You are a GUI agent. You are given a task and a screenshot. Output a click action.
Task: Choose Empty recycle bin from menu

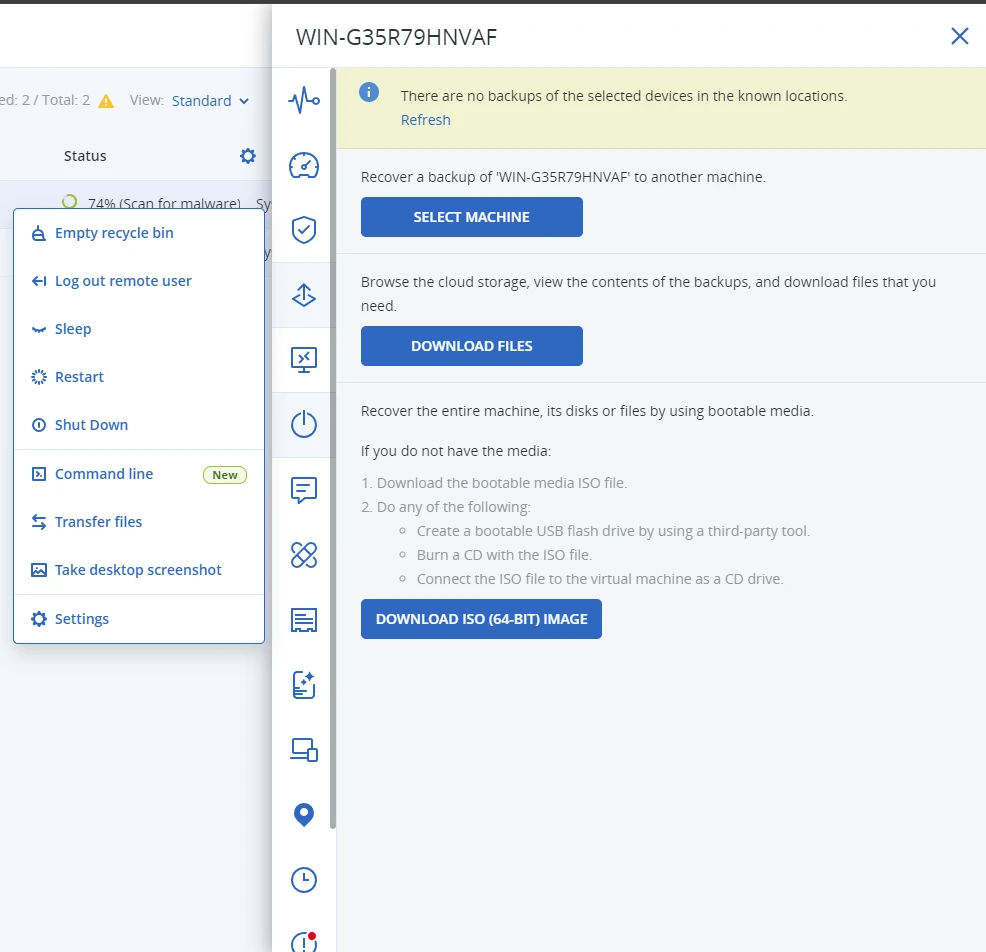[x=138, y=233]
